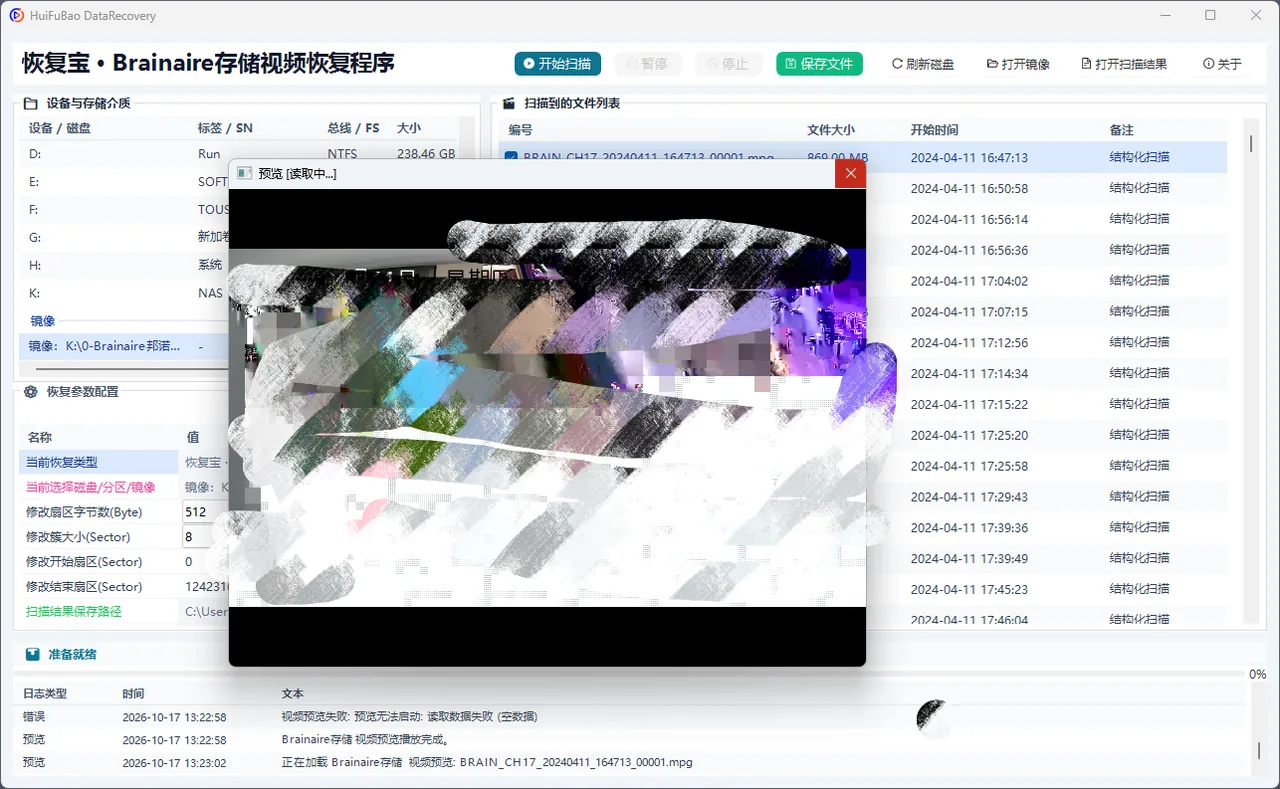The image size is (1280, 789).
Task: Click the 错误 log entry at 13:22:58
Action: coord(630,717)
